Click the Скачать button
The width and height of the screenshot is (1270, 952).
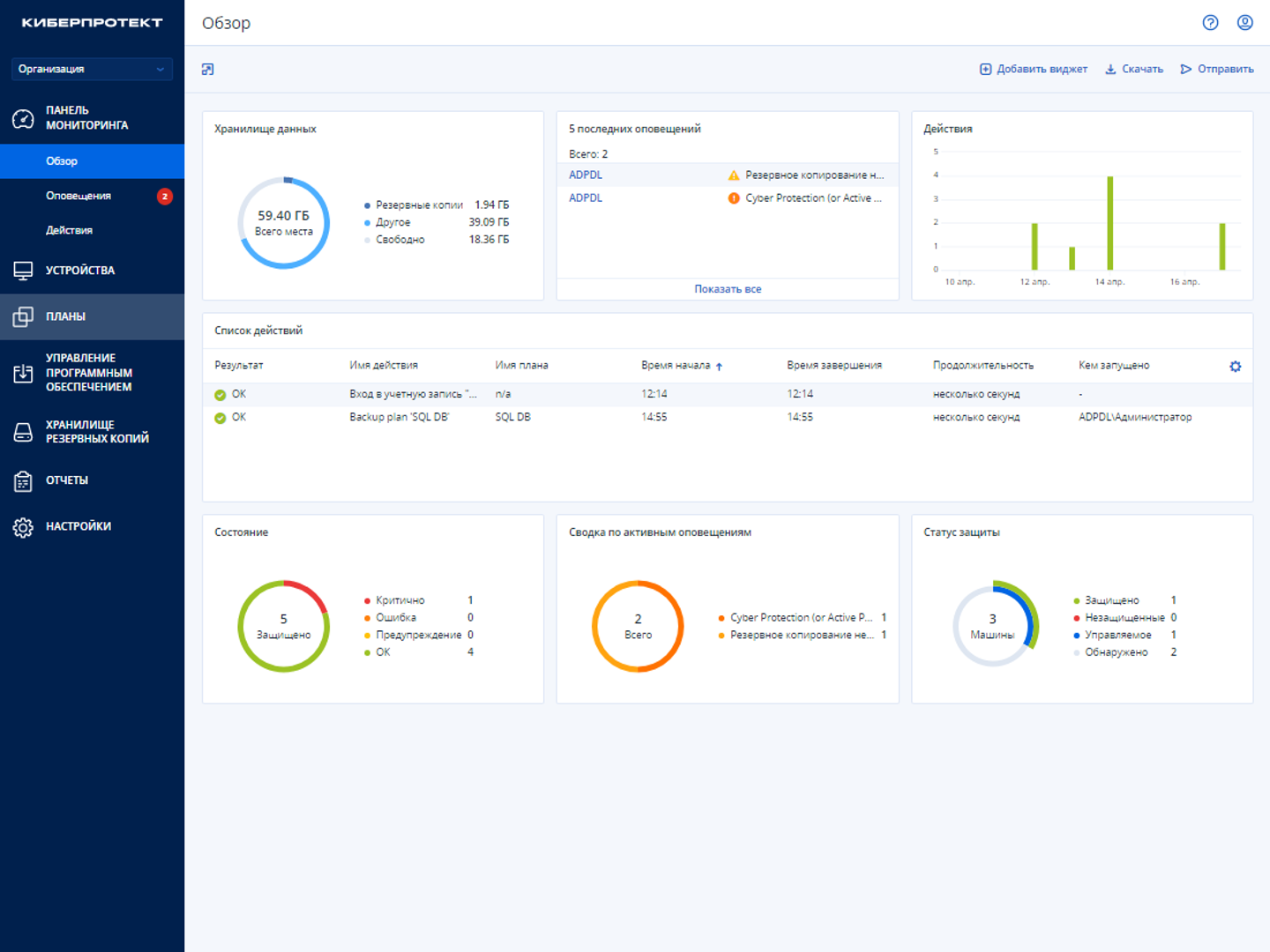point(1134,70)
